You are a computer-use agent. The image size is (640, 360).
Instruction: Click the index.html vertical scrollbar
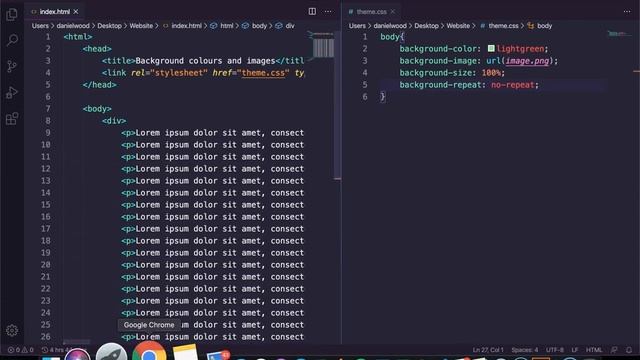click(x=337, y=106)
